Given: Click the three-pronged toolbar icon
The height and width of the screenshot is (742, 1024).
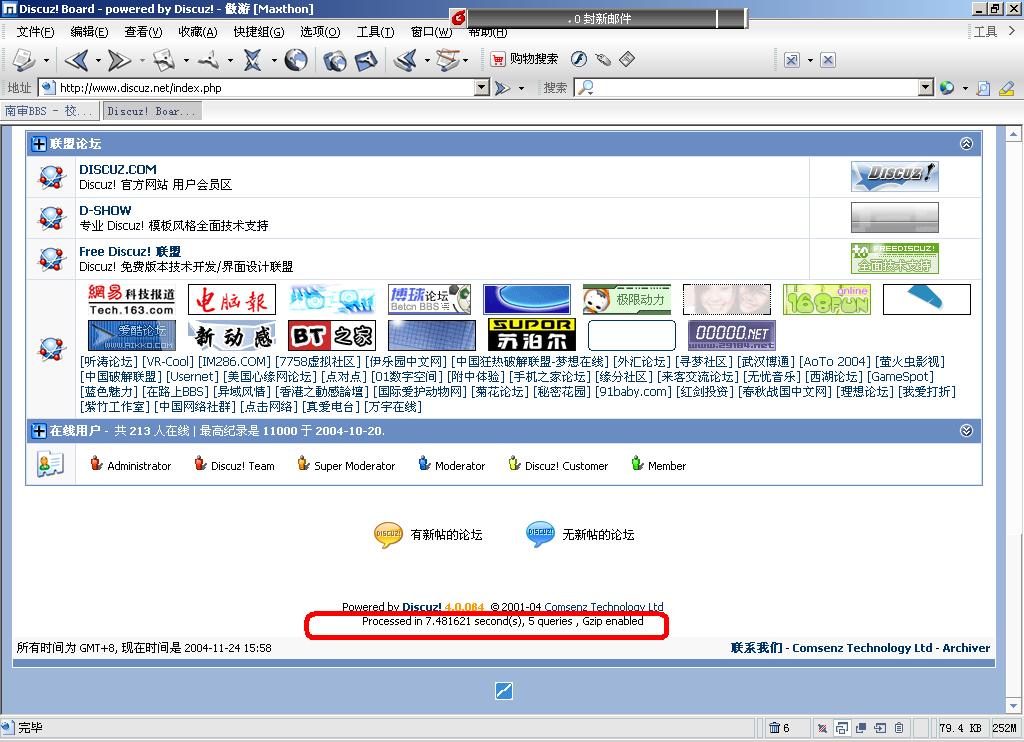Looking at the screenshot, I should [x=208, y=60].
